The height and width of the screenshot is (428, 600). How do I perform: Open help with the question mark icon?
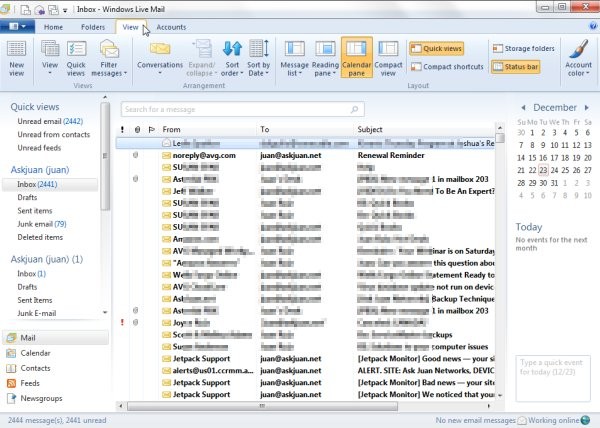tap(593, 26)
